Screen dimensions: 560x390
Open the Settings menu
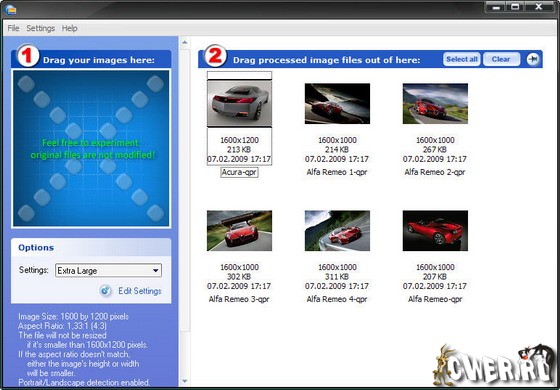point(41,28)
